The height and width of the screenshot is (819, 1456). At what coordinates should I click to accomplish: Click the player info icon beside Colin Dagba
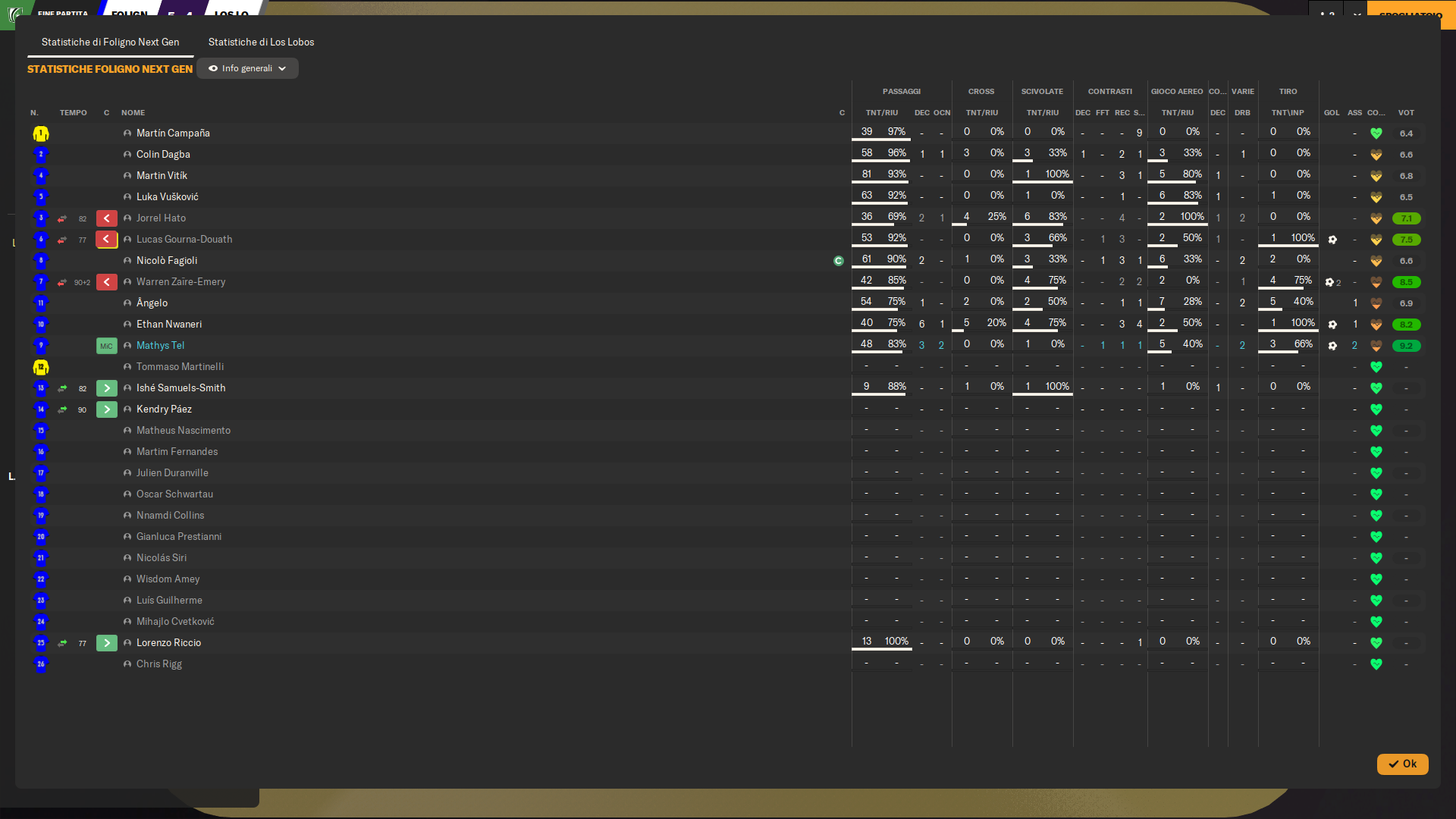click(x=127, y=155)
